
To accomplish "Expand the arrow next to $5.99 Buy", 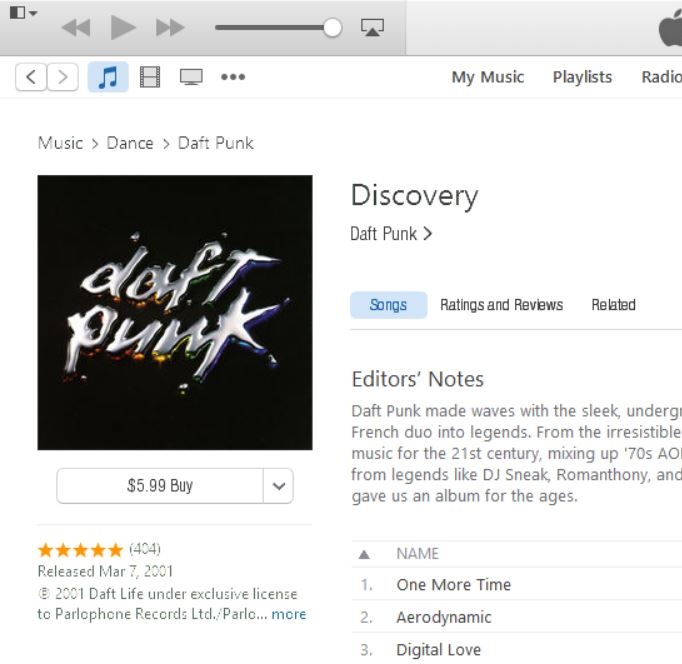I will [278, 486].
